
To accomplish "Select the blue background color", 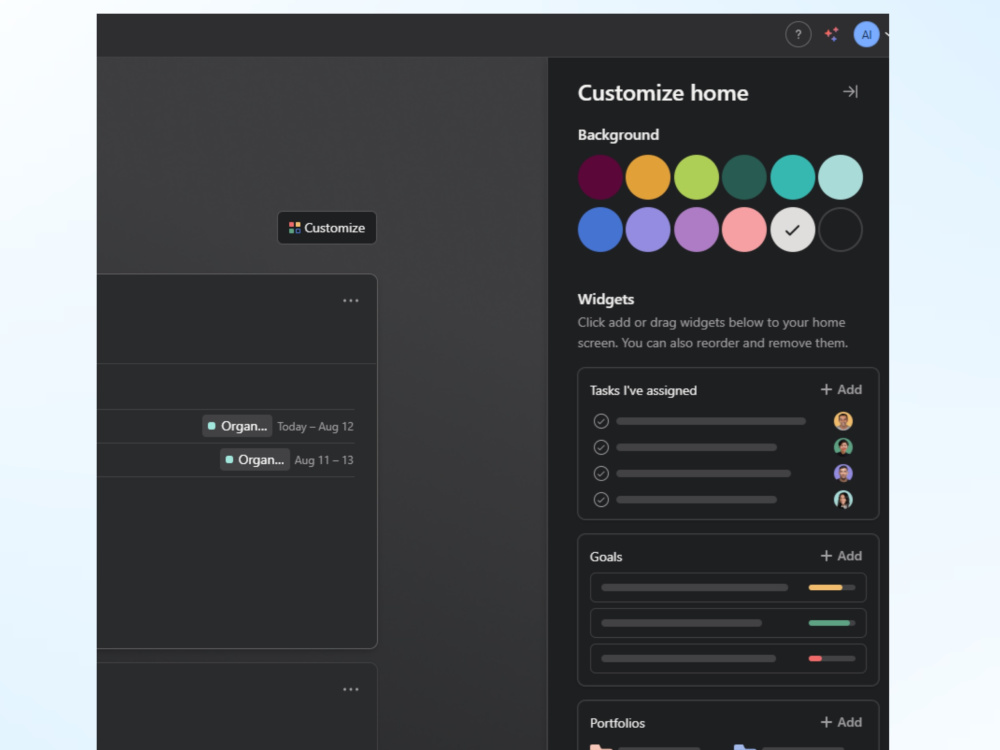I will [x=600, y=230].
